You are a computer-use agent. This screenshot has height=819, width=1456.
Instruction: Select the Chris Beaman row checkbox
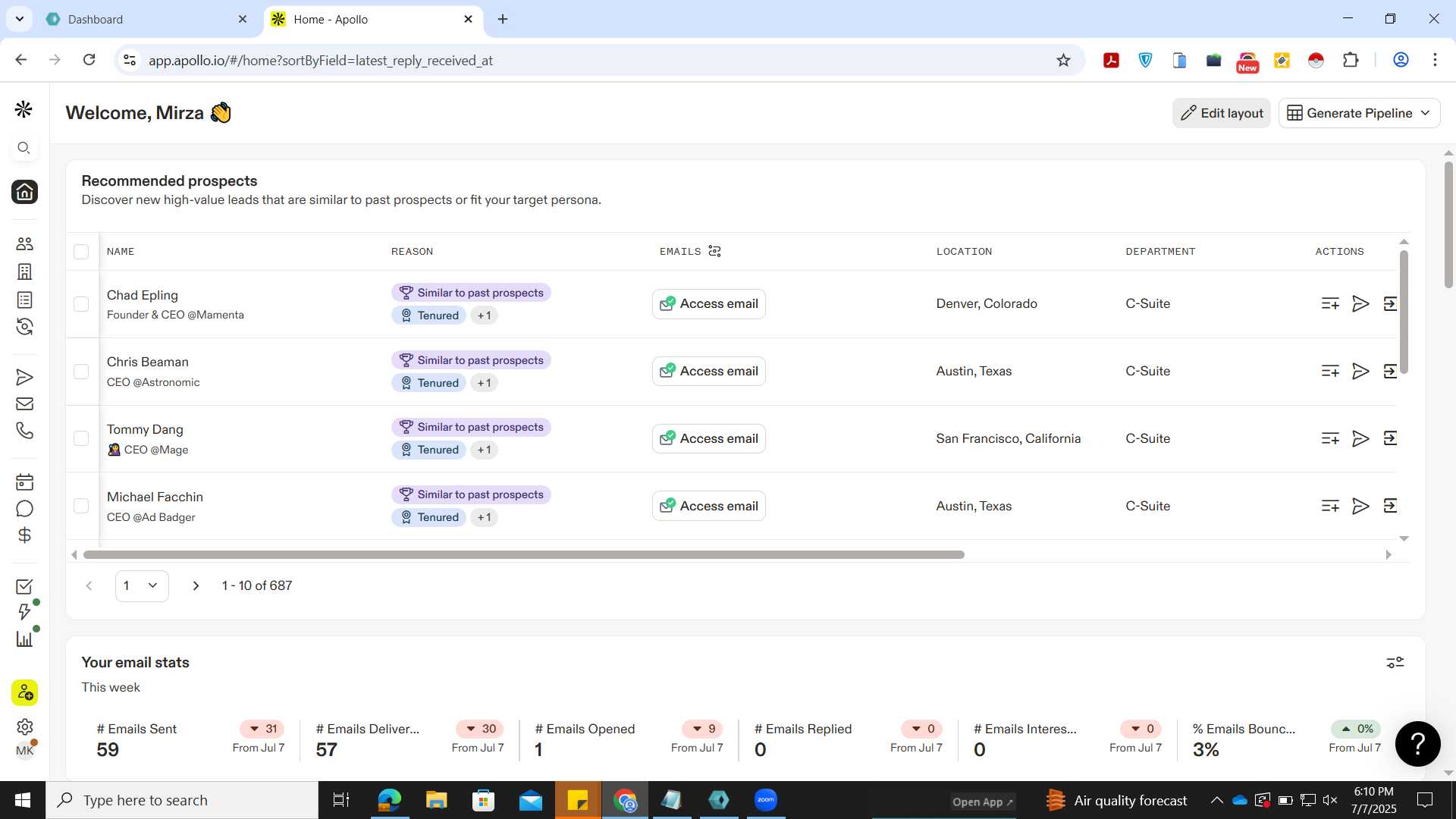[81, 372]
